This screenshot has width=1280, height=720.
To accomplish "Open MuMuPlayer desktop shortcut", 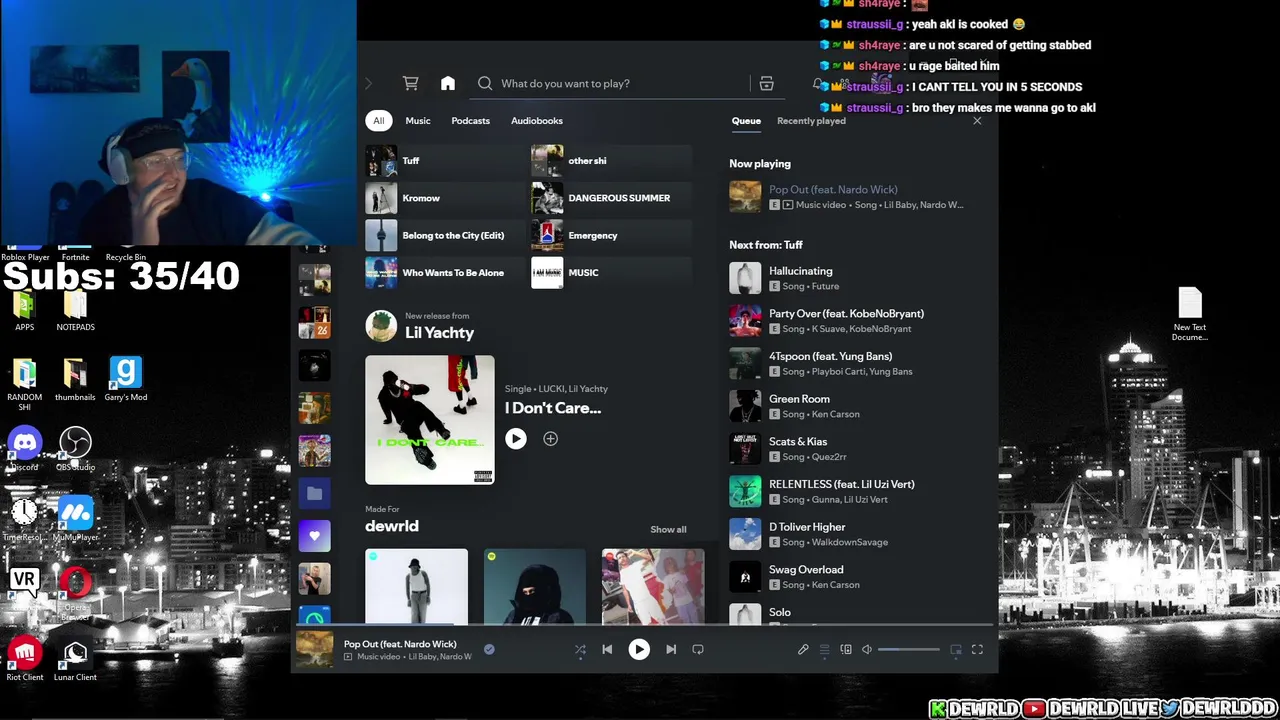I will pyautogui.click(x=76, y=518).
